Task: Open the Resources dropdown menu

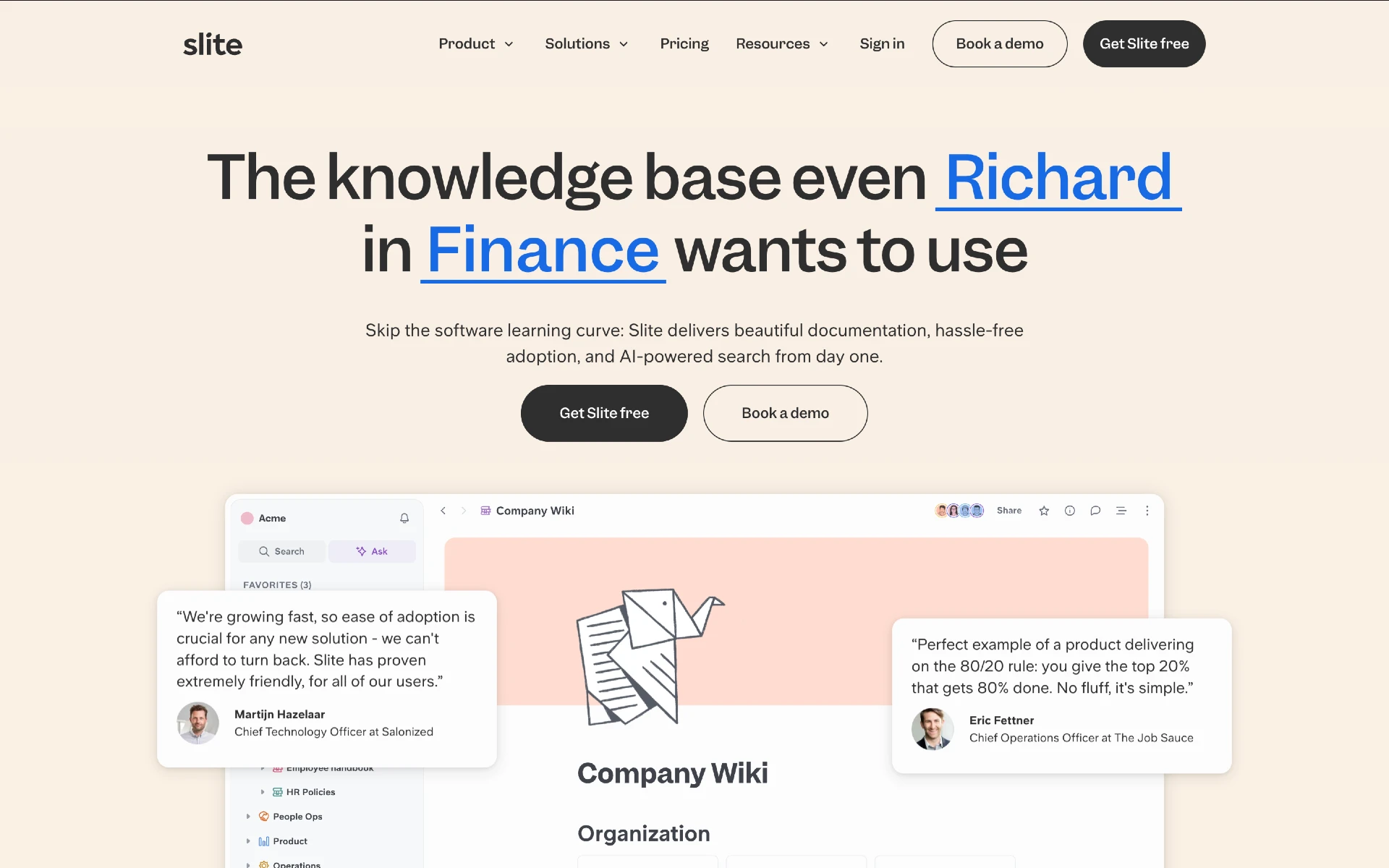Action: 783,44
